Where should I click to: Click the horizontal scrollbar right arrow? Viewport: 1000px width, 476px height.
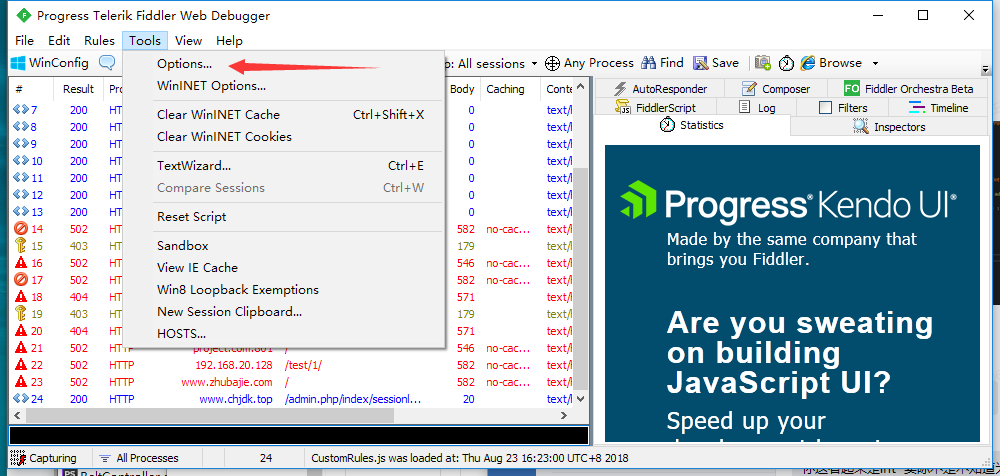point(564,415)
